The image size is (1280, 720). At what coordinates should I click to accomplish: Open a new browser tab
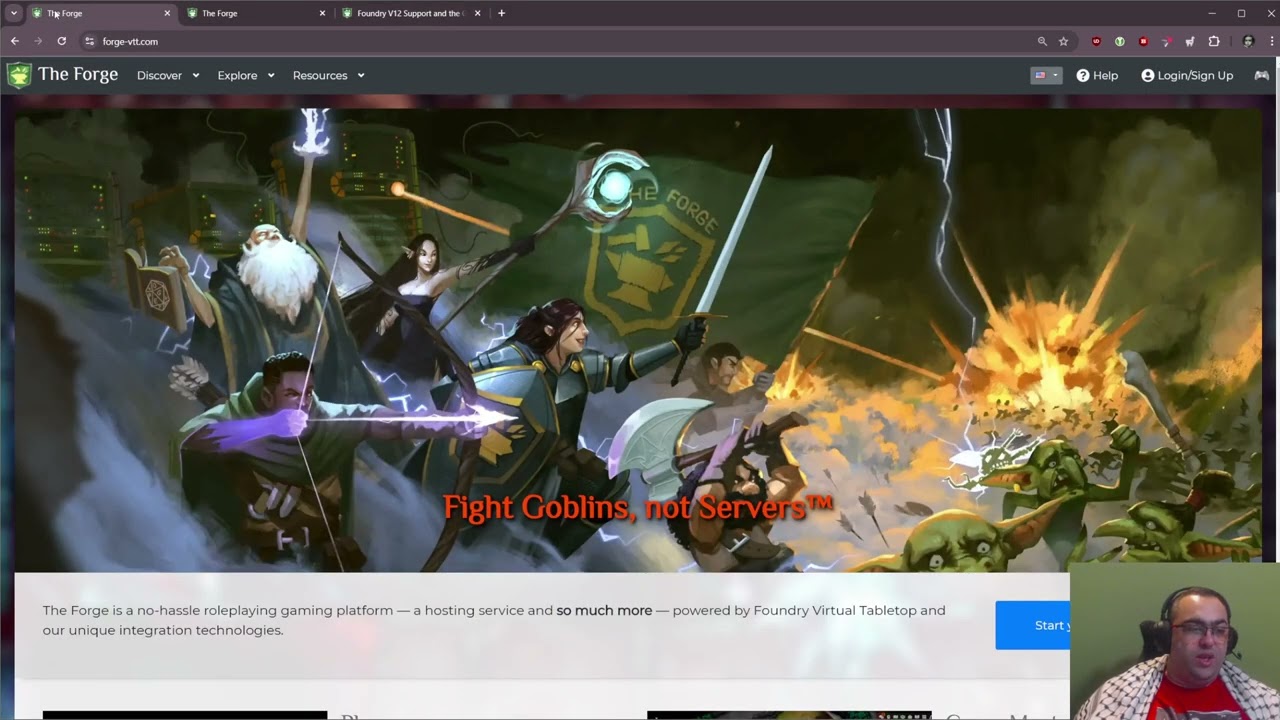pyautogui.click(x=501, y=13)
